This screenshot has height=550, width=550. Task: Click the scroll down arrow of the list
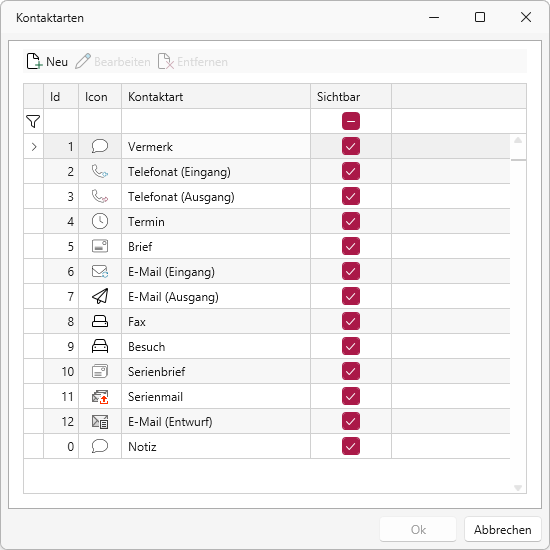(x=518, y=488)
